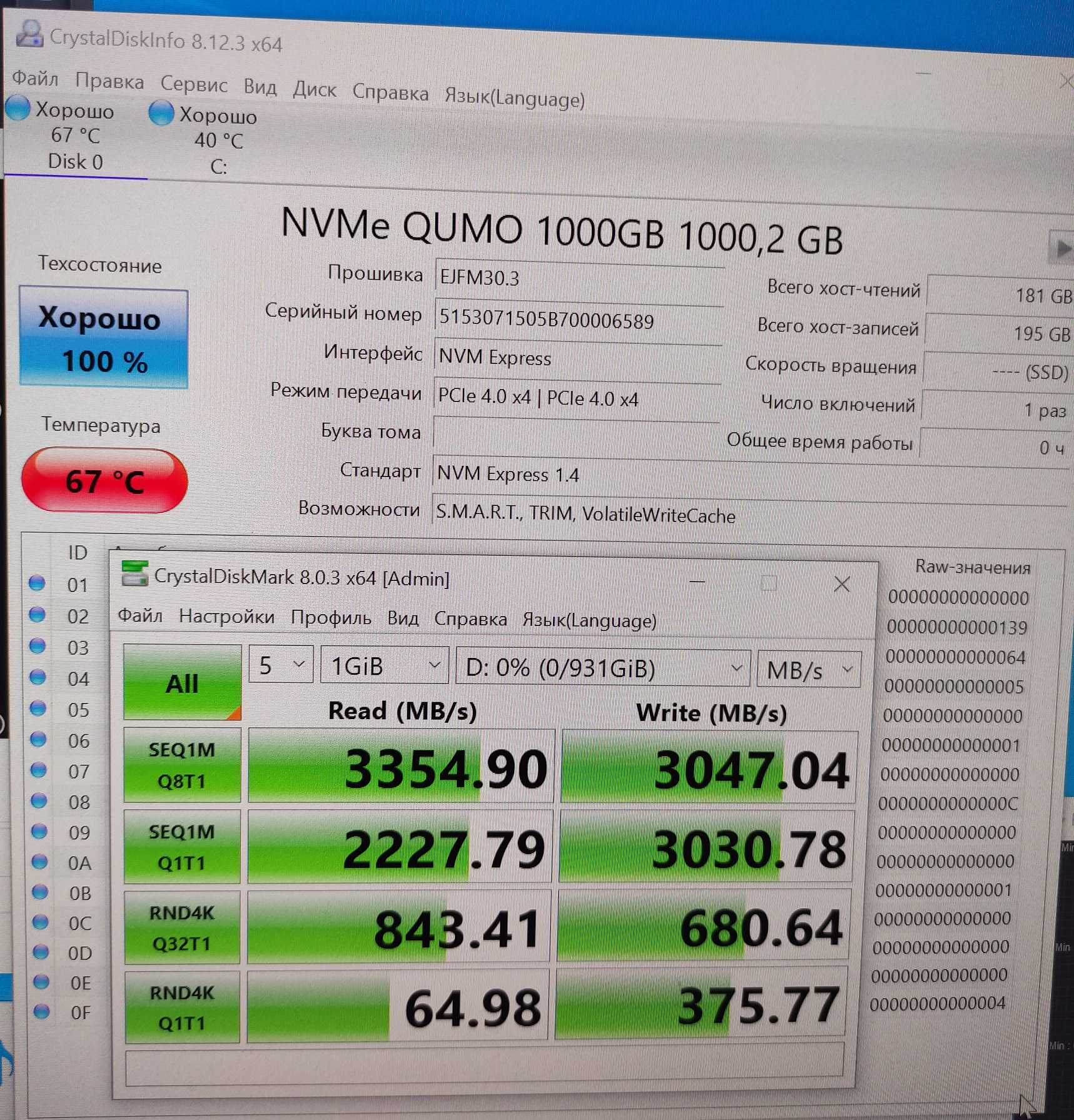
Task: Open the Файл menu in CrystalDiskMark
Action: point(140,616)
